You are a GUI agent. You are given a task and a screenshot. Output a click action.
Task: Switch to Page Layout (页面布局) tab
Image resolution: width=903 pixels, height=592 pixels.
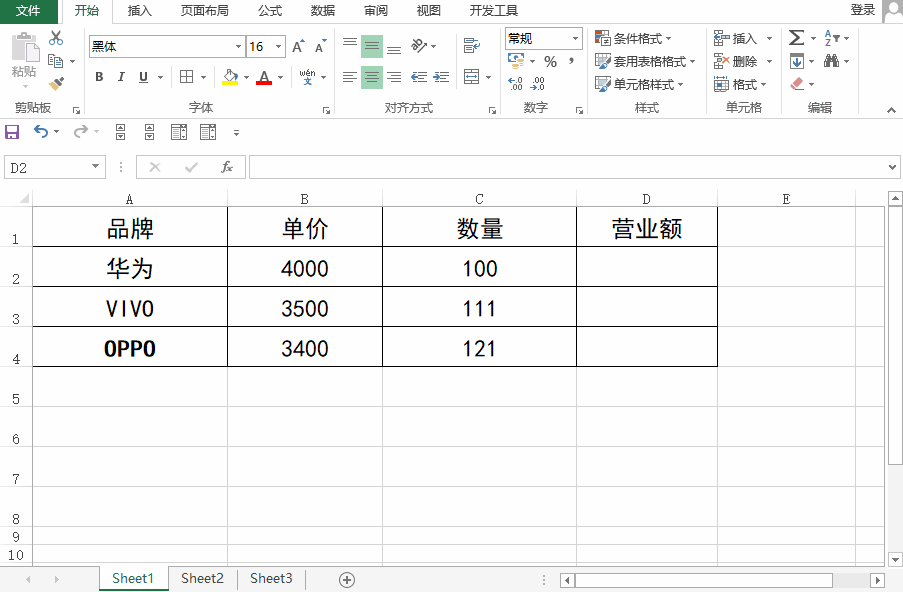pyautogui.click(x=204, y=11)
